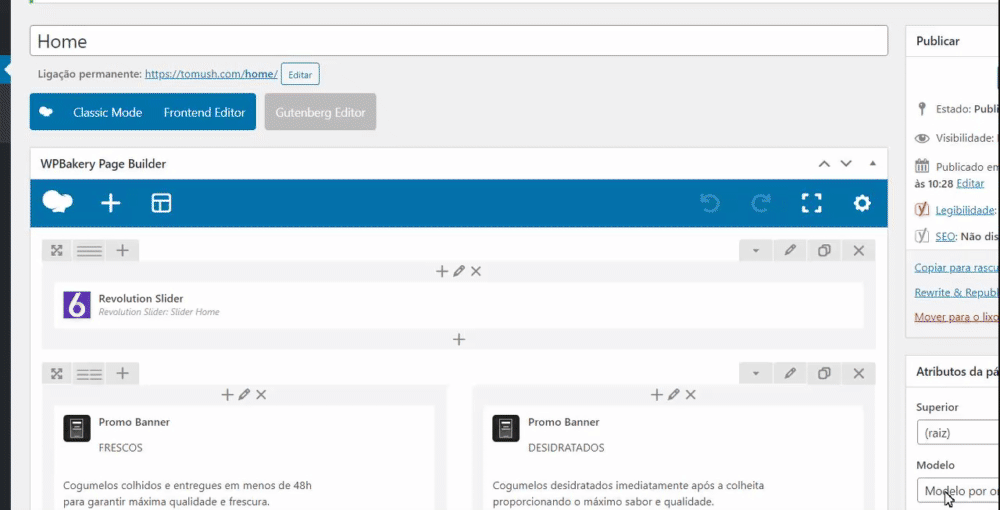
Task: Switch to Gutenberg Editor
Action: 320,112
